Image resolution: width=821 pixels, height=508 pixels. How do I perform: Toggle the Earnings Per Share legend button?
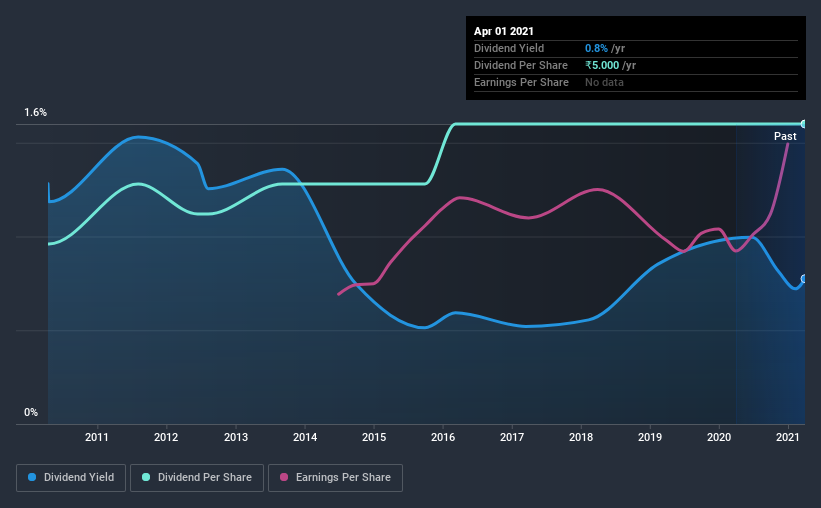(335, 478)
